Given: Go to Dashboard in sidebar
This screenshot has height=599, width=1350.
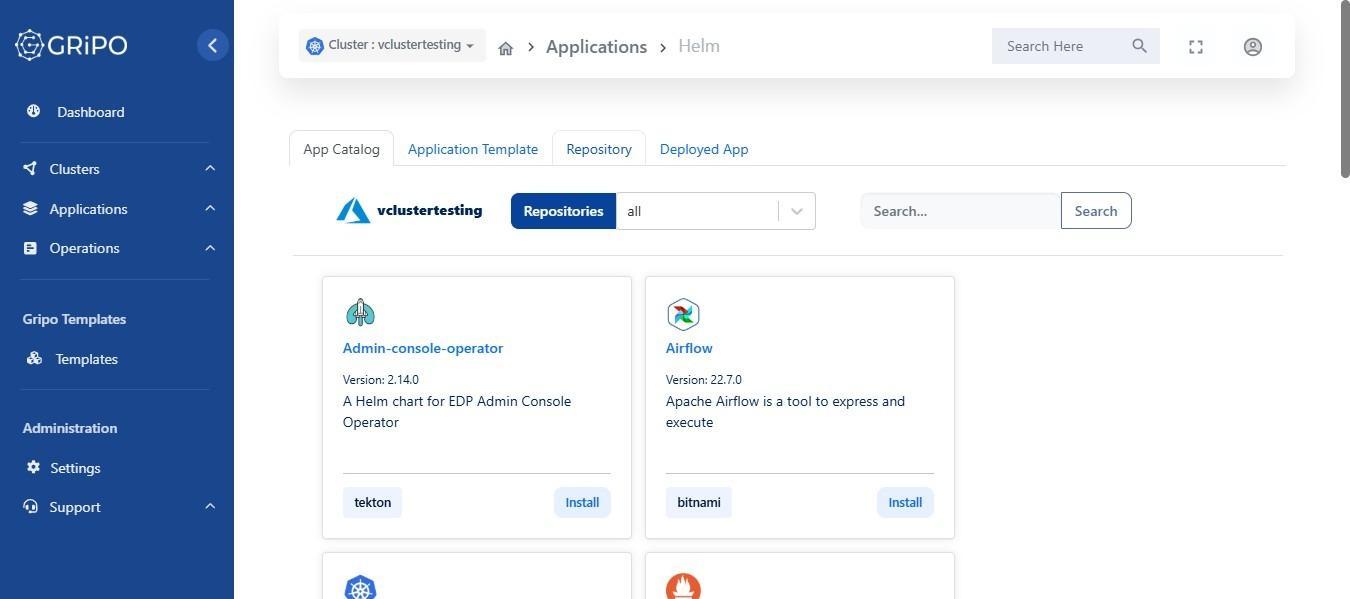Looking at the screenshot, I should [x=91, y=112].
